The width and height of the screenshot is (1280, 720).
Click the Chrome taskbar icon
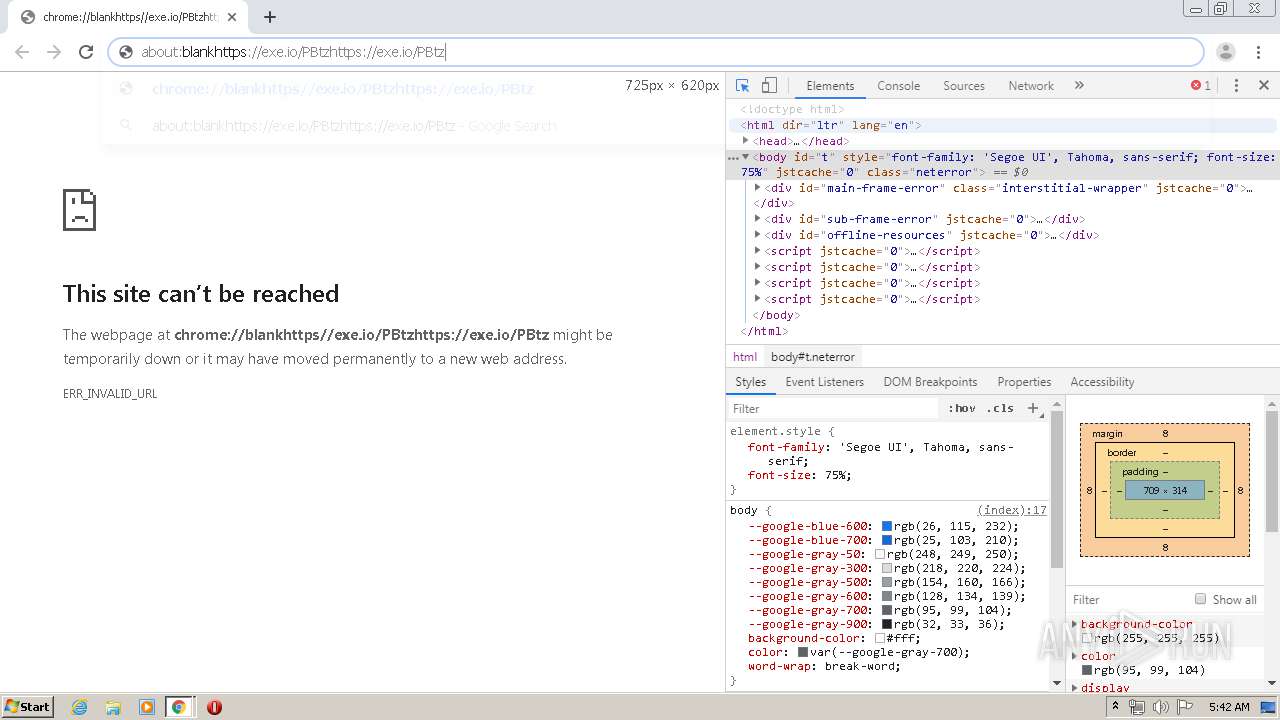[179, 707]
